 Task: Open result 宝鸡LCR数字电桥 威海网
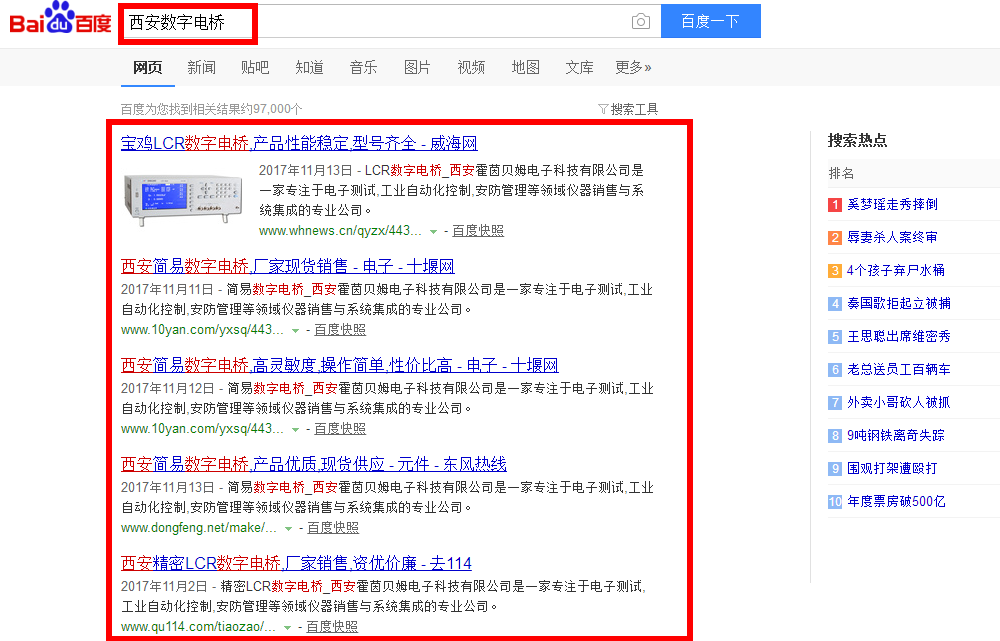(x=299, y=144)
